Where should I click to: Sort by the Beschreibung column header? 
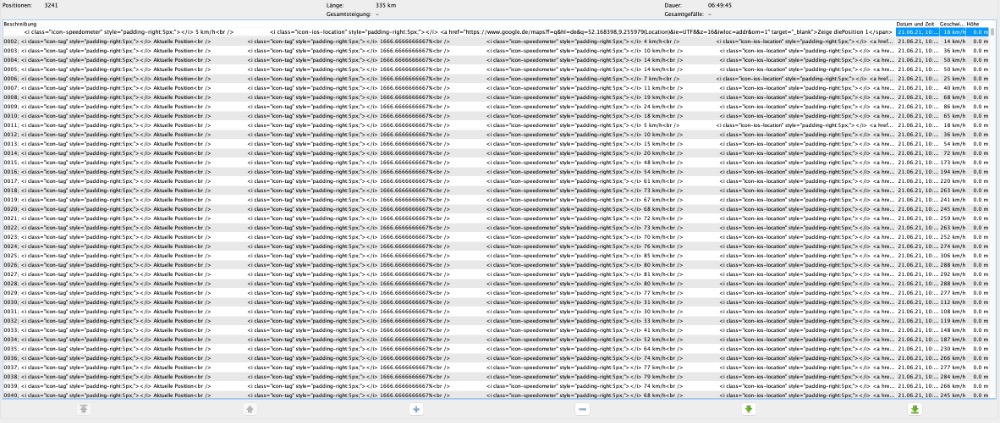point(400,24)
